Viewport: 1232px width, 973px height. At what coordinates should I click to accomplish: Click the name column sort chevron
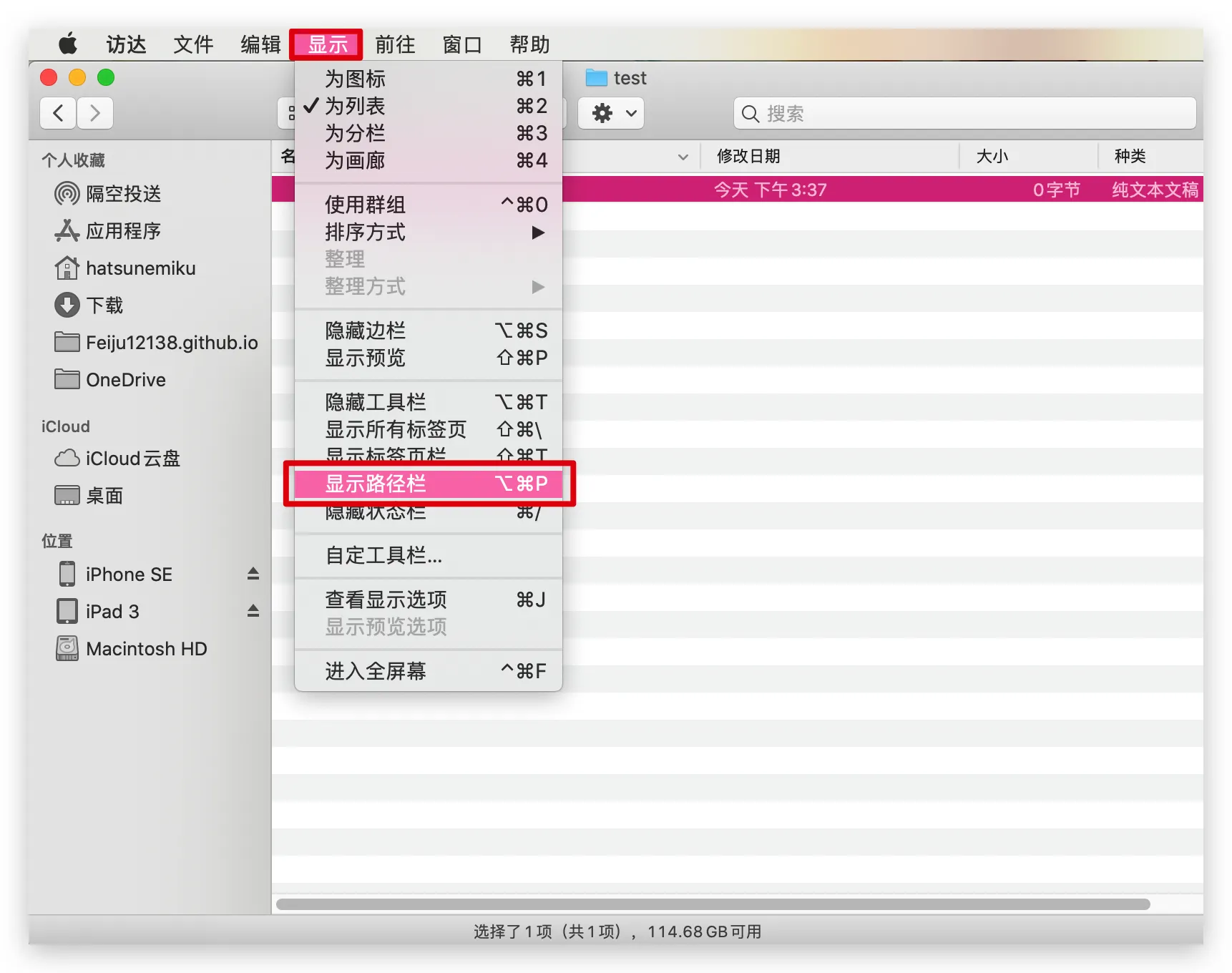[x=683, y=157]
